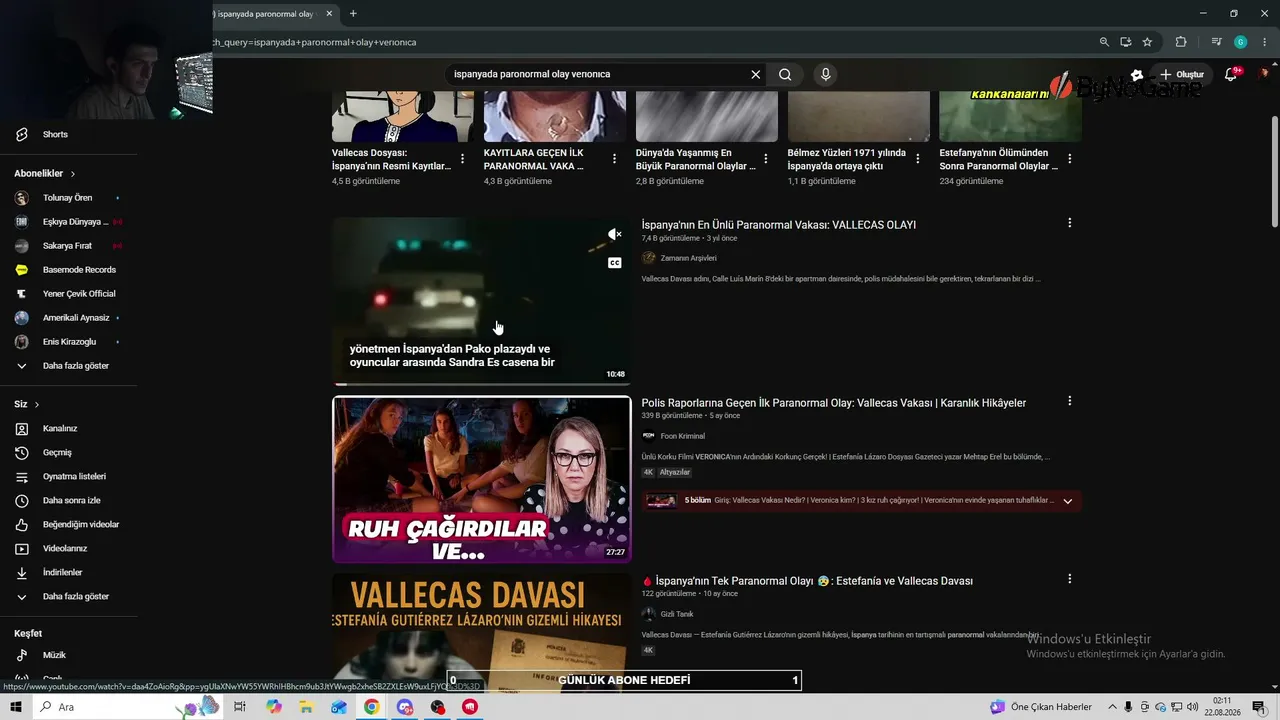Image resolution: width=1280 pixels, height=720 pixels.
Task: Toggle captions on the video preview
Action: [614, 263]
